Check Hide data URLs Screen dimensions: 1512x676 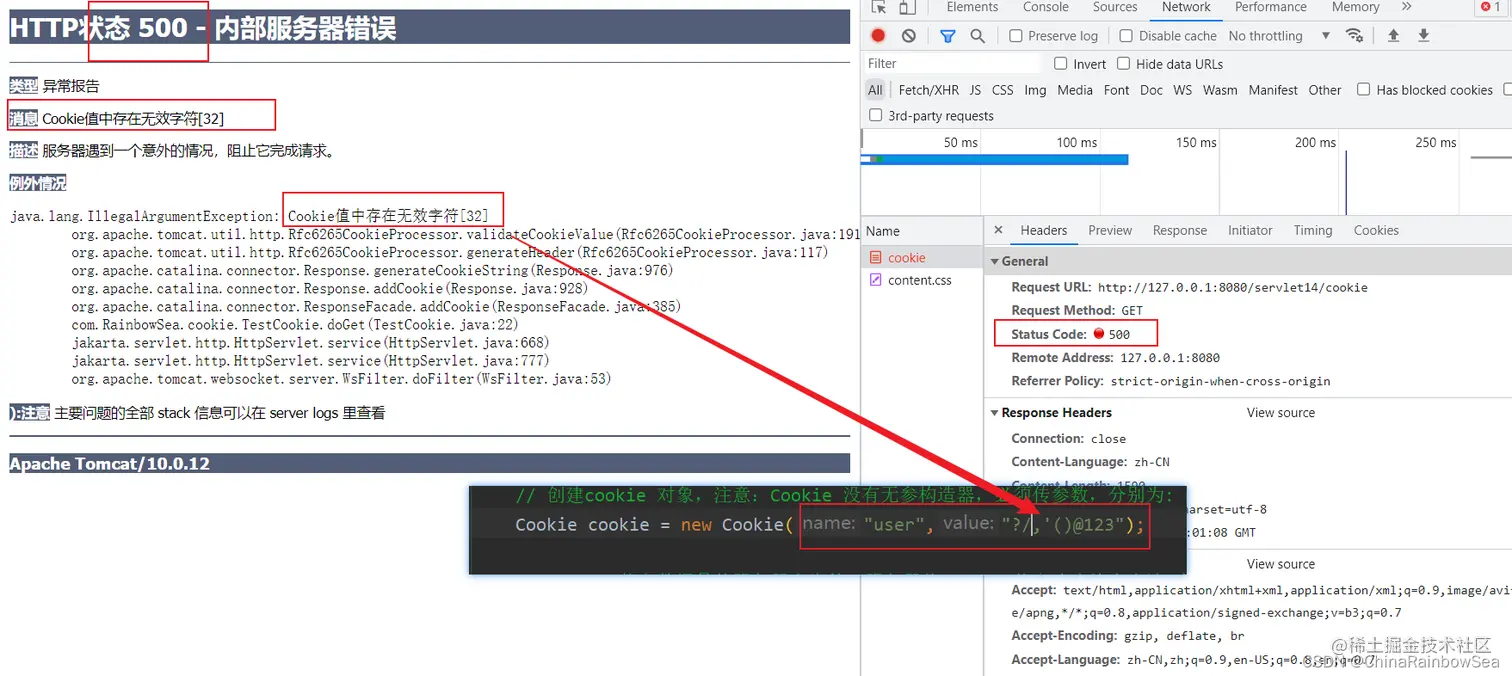(x=1124, y=64)
